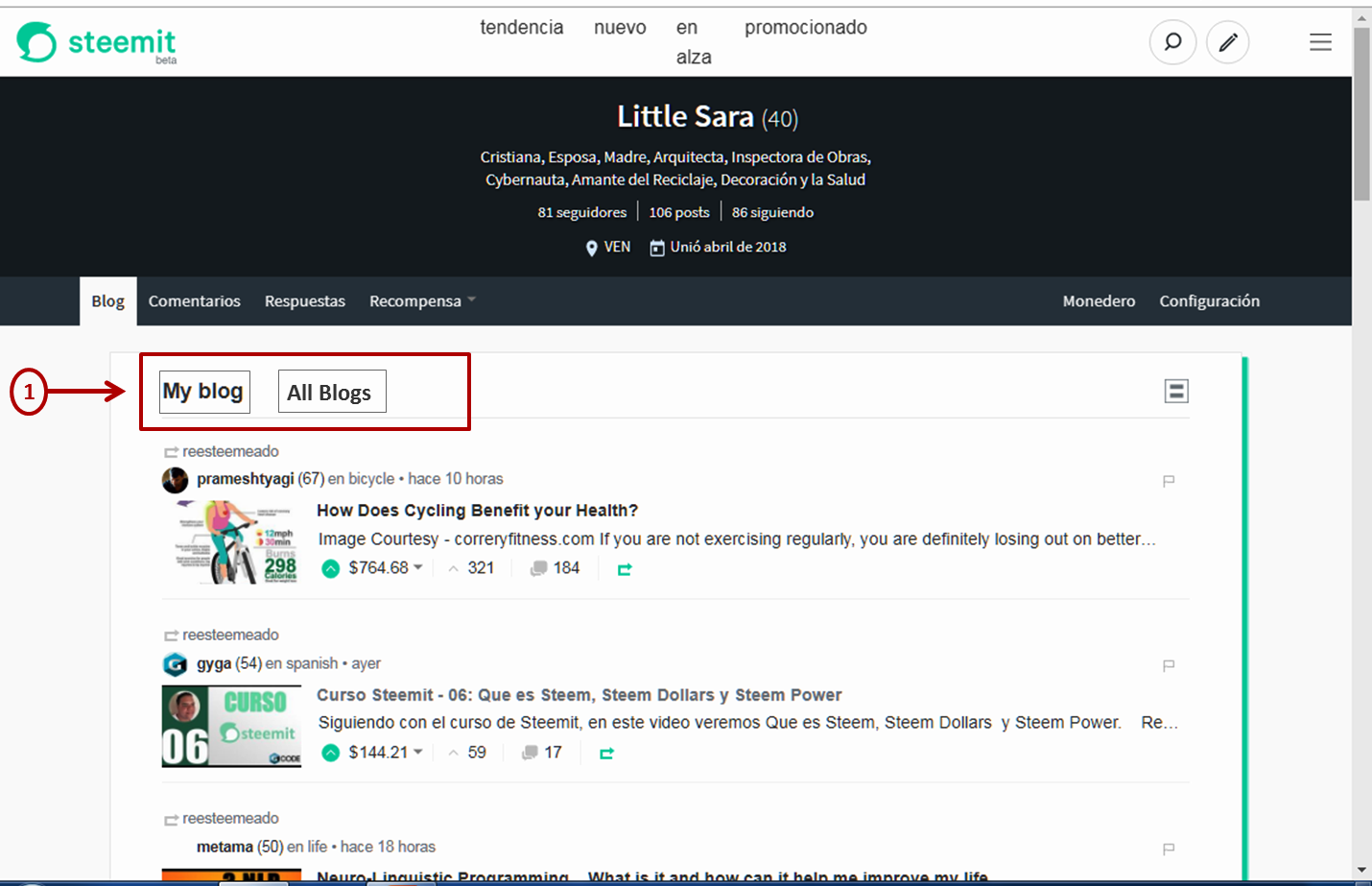Click comments icon showing 184
Viewport: 1372px width, 886px height.
539,568
